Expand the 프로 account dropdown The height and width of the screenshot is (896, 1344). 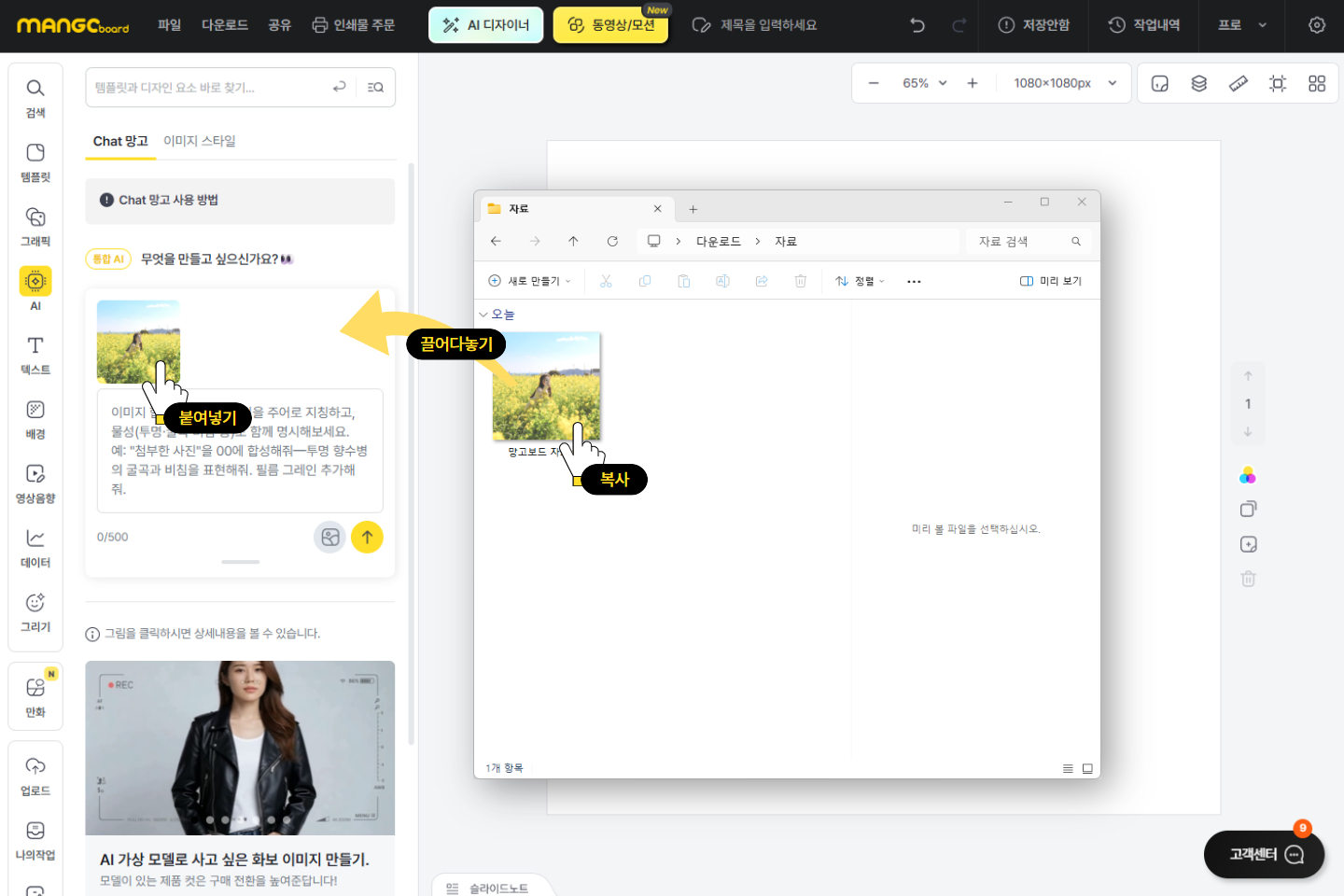coord(1241,25)
